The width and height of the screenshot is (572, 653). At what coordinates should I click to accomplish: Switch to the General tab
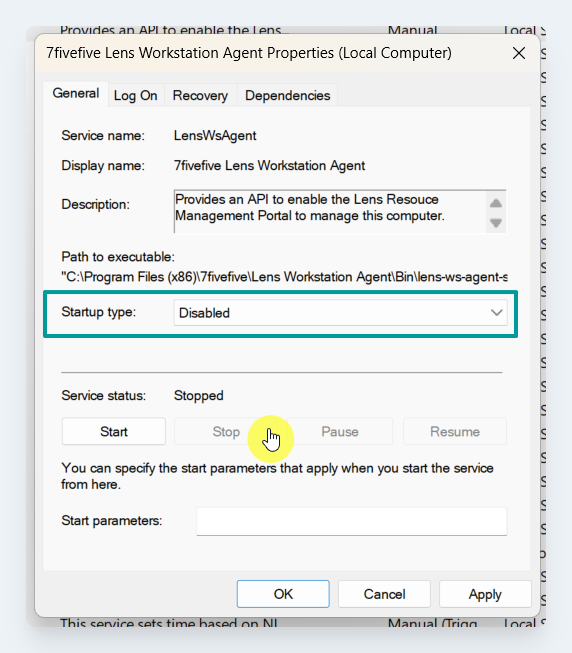pos(76,93)
